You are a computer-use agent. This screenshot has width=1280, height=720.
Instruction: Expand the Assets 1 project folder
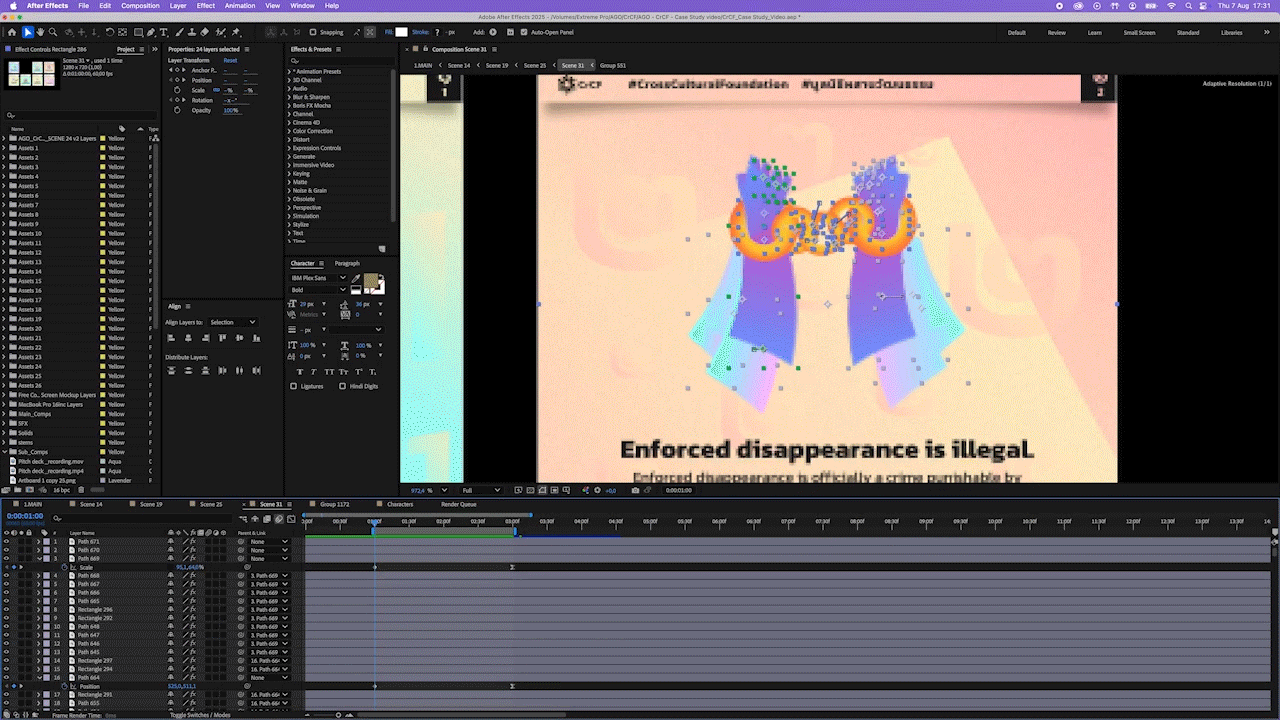pos(6,148)
